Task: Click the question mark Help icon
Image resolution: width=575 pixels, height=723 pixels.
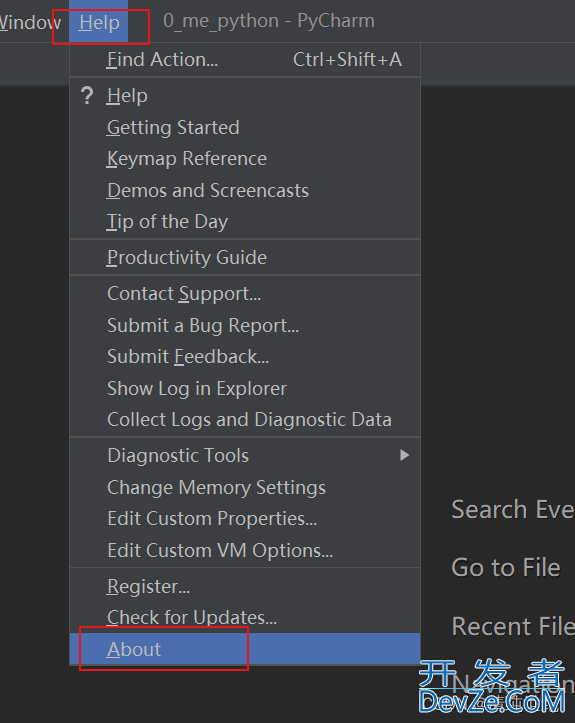Action: click(87, 96)
